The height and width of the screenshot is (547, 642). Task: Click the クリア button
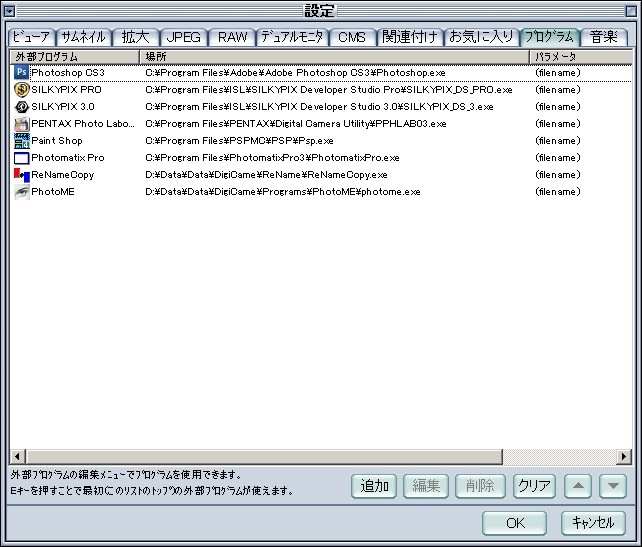point(534,486)
